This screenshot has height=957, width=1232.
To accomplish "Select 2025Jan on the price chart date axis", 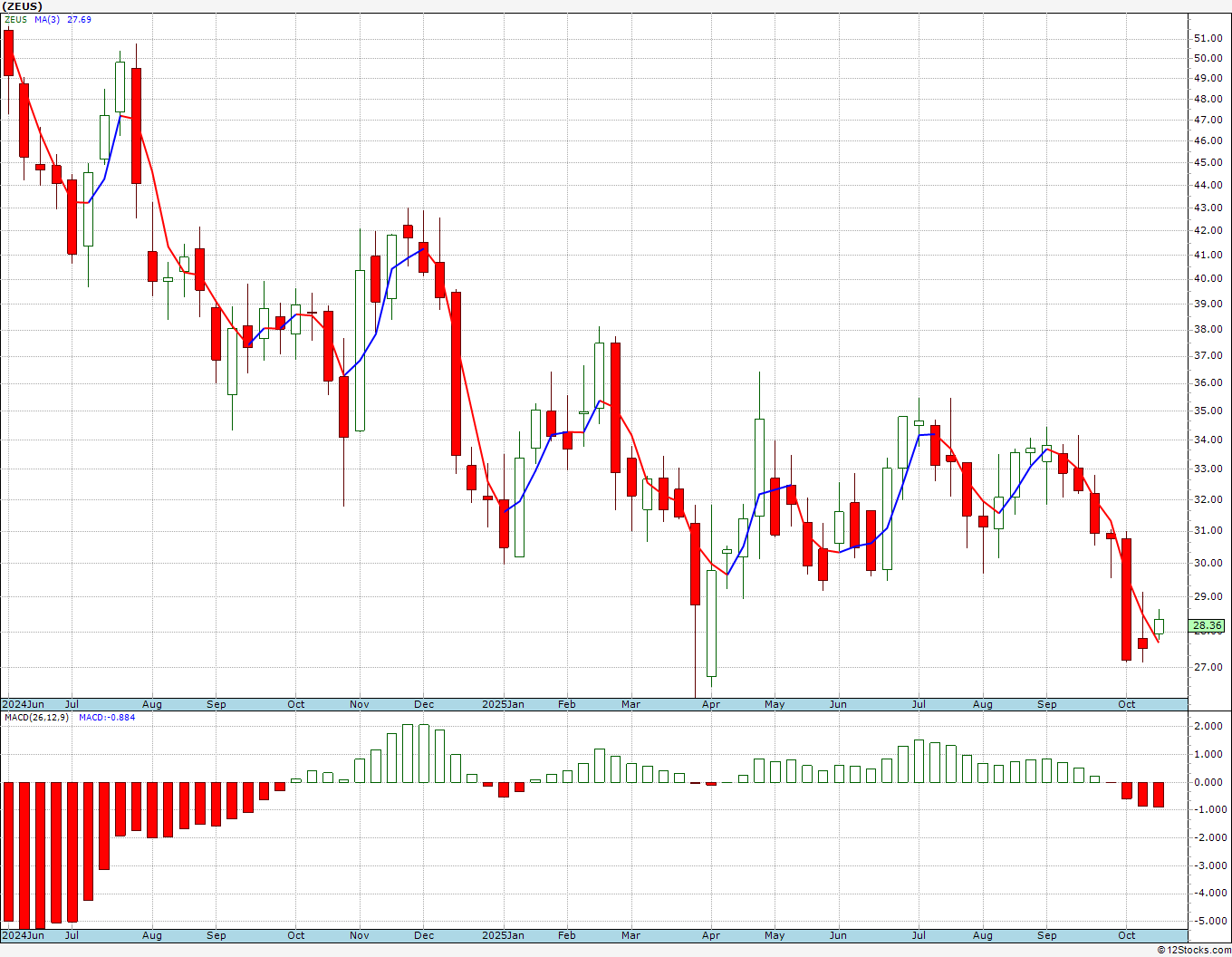I will click(x=503, y=704).
